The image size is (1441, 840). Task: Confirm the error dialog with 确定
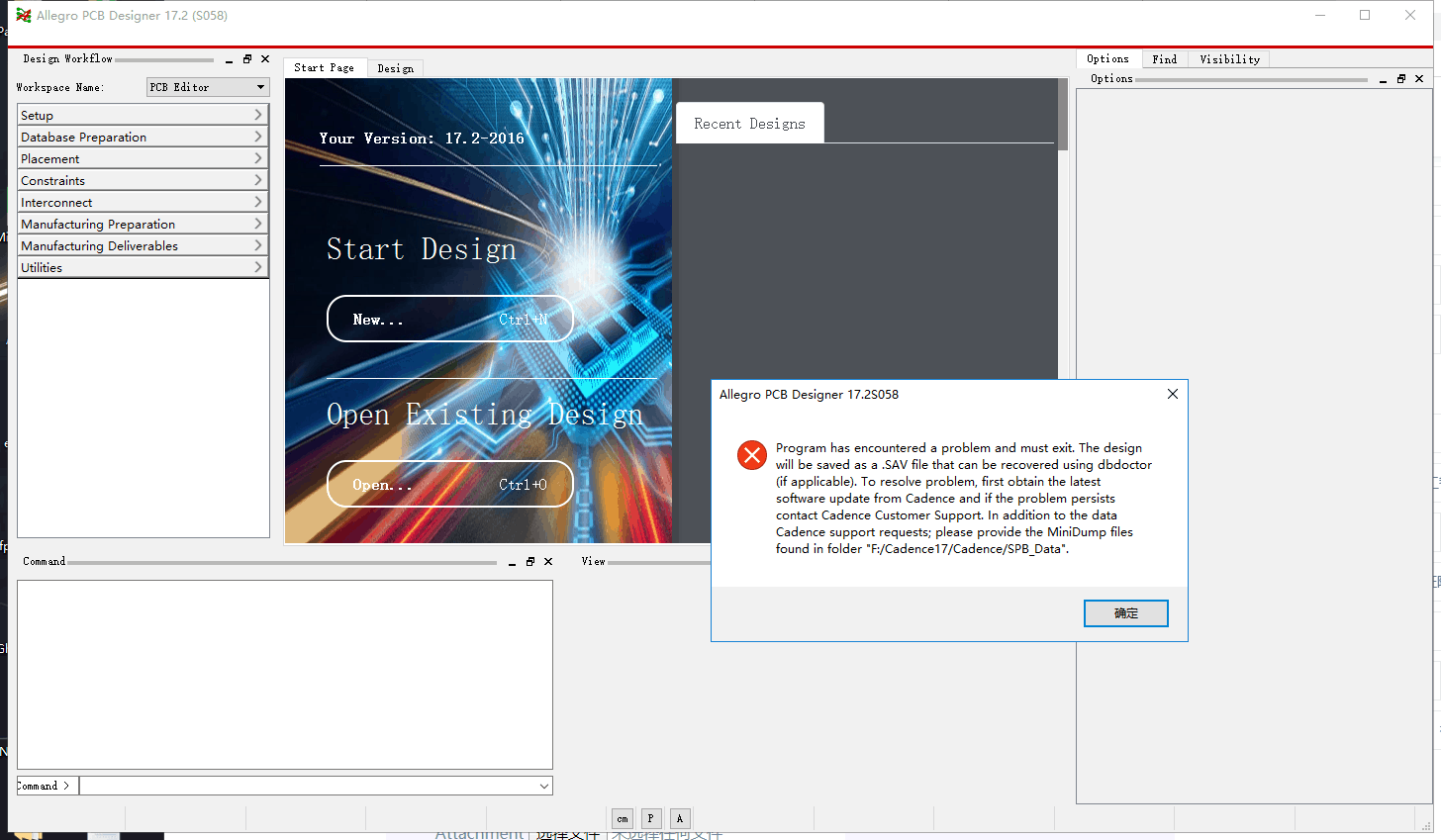pos(1126,613)
